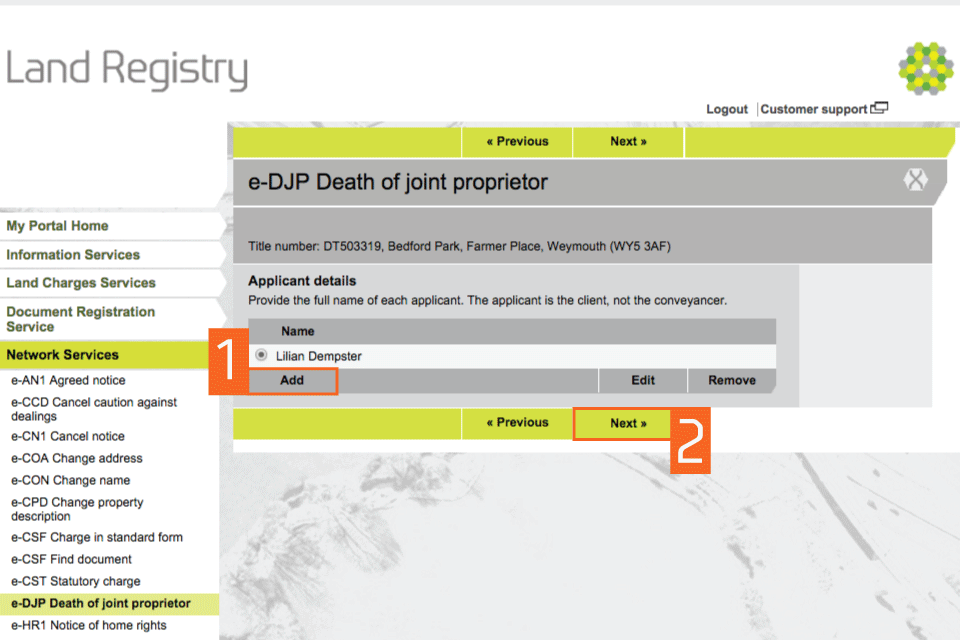
Task: Expand Land Charges Services section
Action: (81, 283)
